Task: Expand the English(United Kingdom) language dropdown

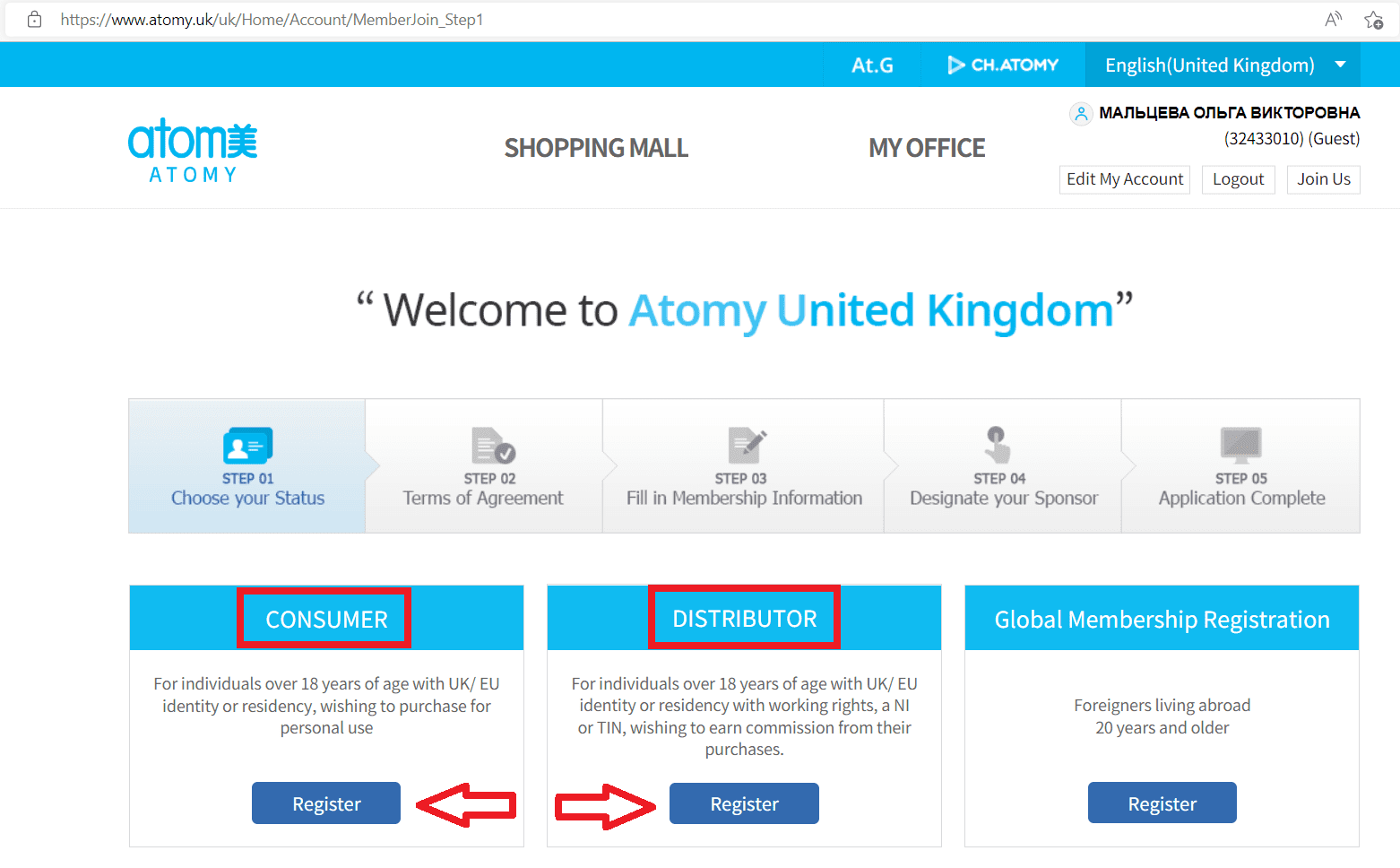Action: 1223,65
